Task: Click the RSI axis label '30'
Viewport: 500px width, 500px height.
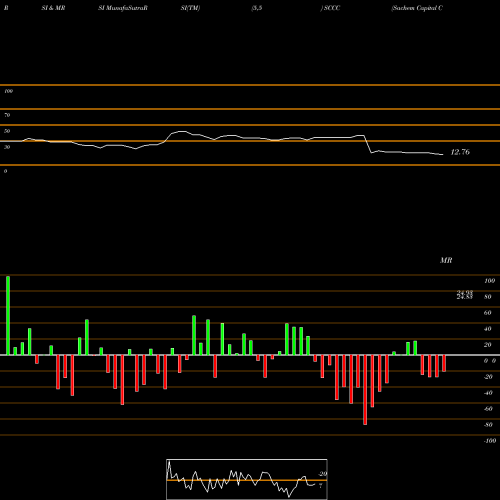Action: [x=7, y=147]
